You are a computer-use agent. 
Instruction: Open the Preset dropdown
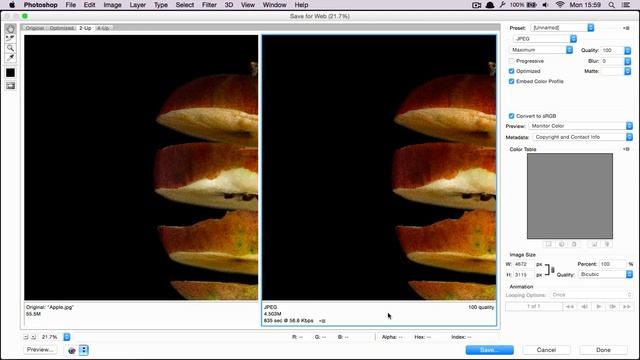click(x=562, y=28)
